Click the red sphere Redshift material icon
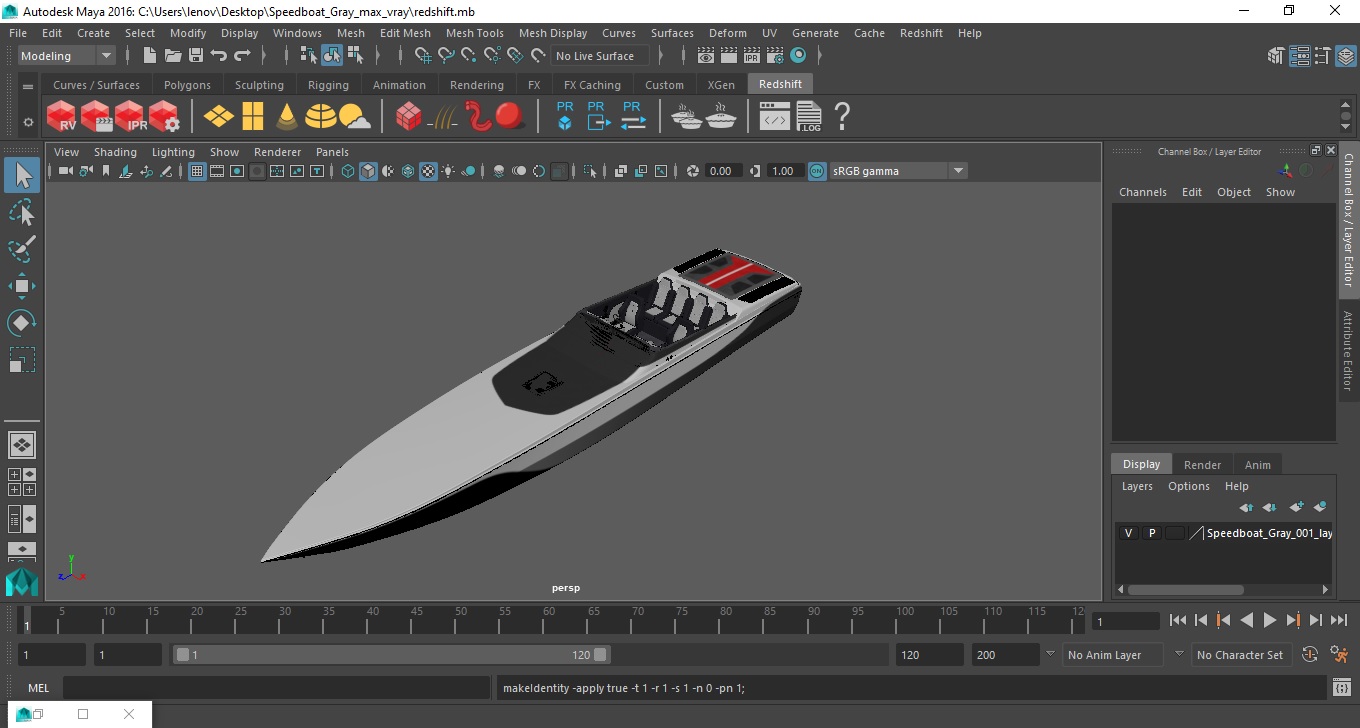This screenshot has height=728, width=1360. [510, 116]
